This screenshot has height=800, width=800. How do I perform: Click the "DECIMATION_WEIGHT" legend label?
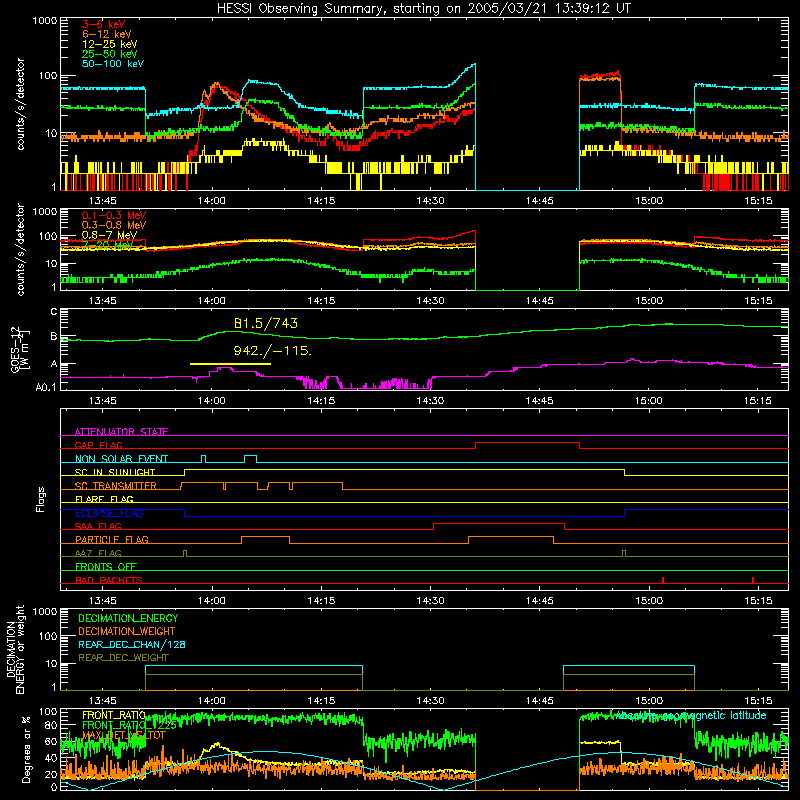pyautogui.click(x=127, y=631)
